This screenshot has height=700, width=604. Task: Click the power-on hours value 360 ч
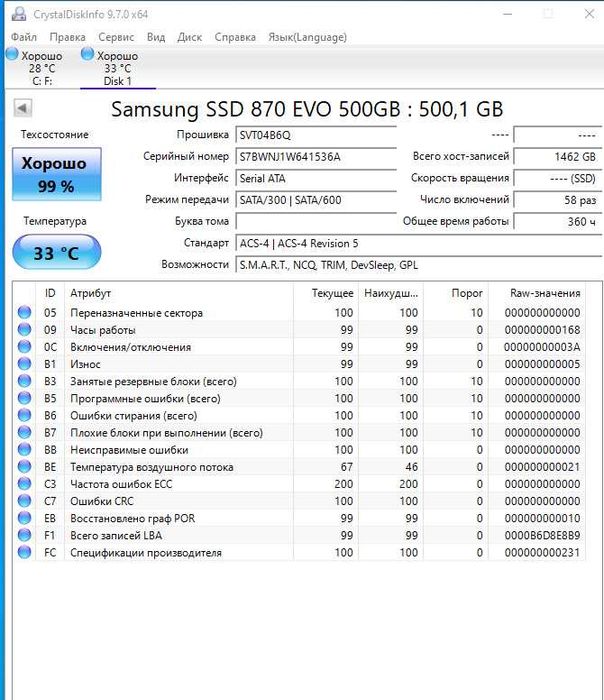coord(557,221)
